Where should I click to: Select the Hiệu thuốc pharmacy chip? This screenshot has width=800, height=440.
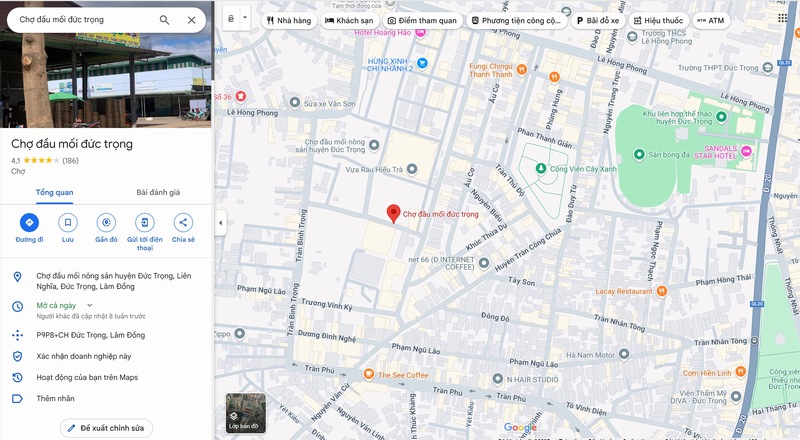pyautogui.click(x=658, y=20)
